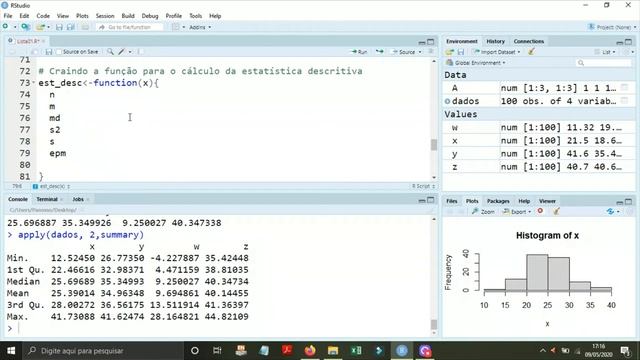Viewport: 640px width, 360px height.
Task: Click the Create Project icon in main toolbar
Action: [25, 27]
